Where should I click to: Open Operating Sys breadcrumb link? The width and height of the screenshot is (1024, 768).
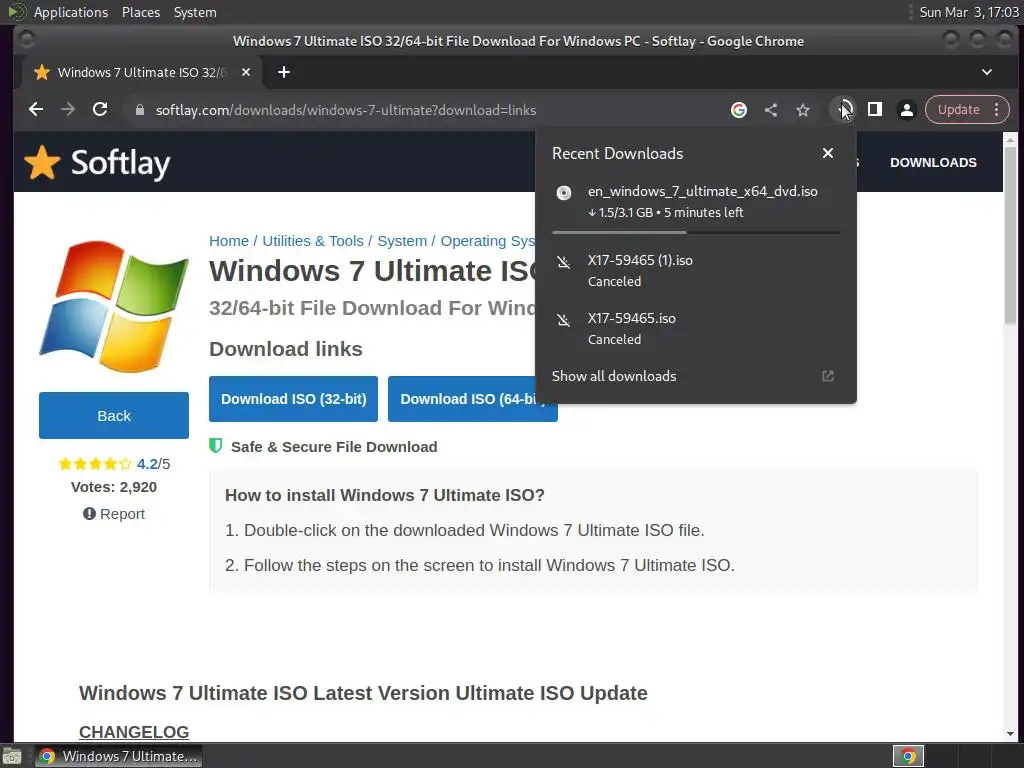488,241
